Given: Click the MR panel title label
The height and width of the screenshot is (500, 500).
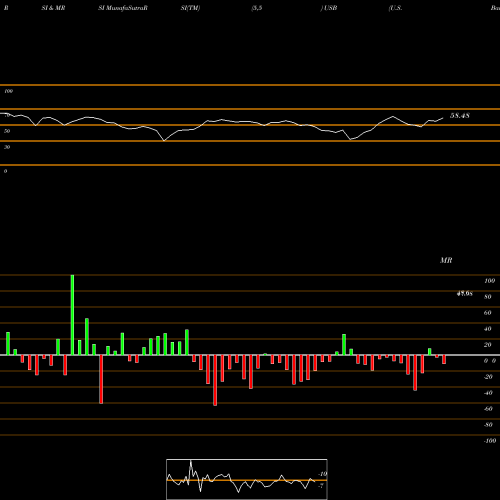Looking at the screenshot, I should point(446,260).
